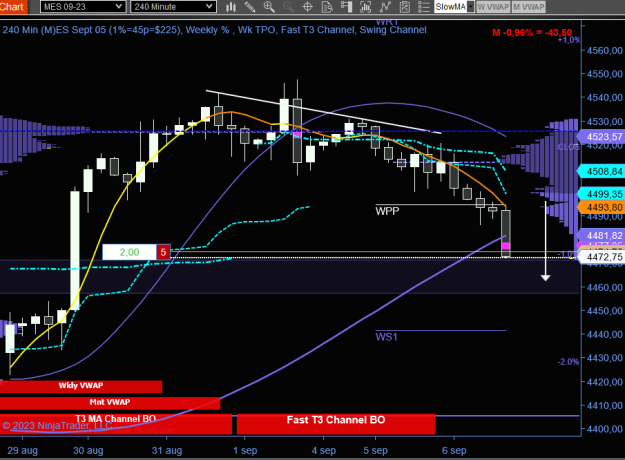Click the +1,0% weekly percent label
Viewport: 625px width, 460px height.
[x=568, y=40]
